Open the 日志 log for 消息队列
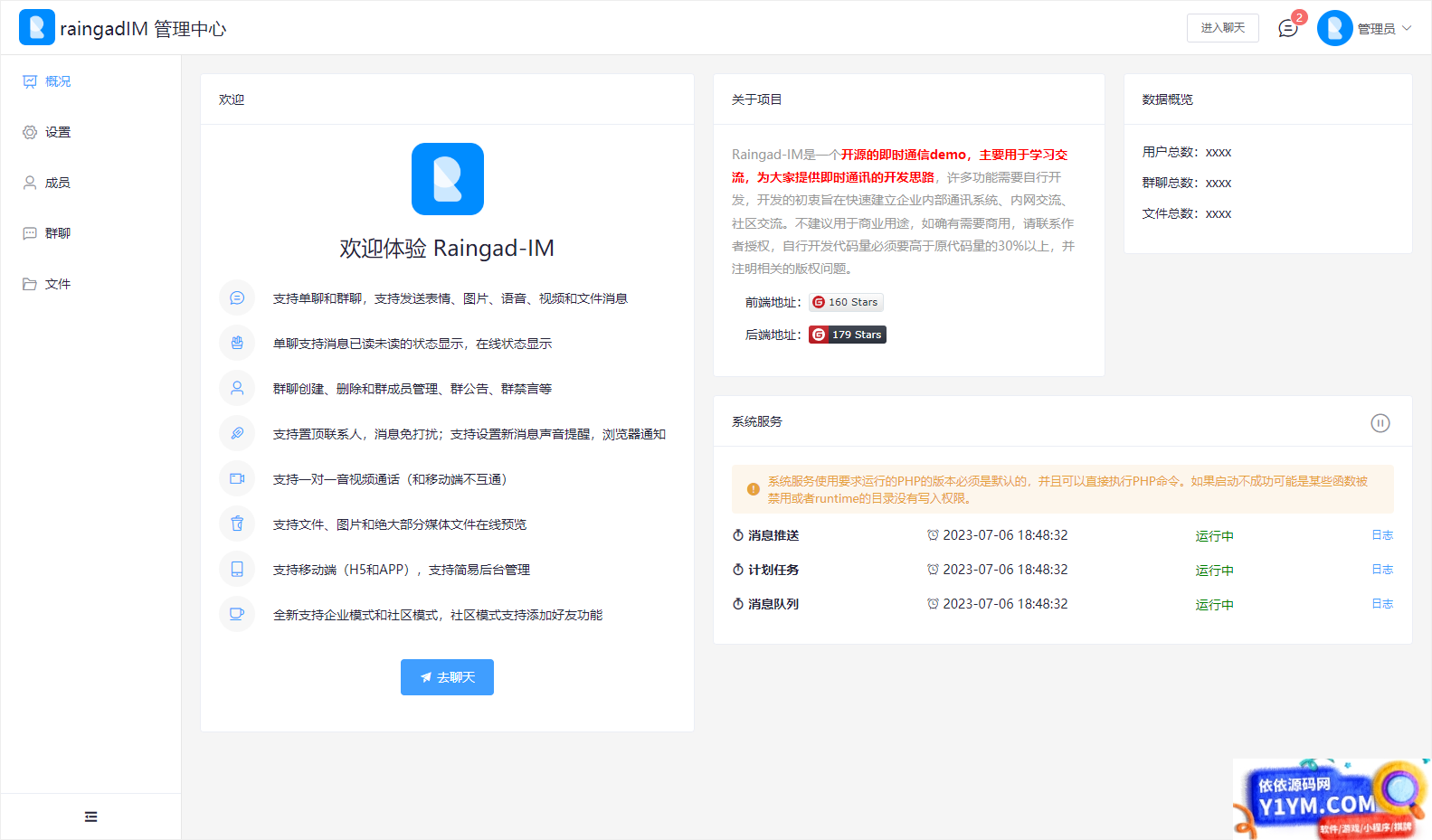Viewport: 1432px width, 840px height. (x=1382, y=604)
